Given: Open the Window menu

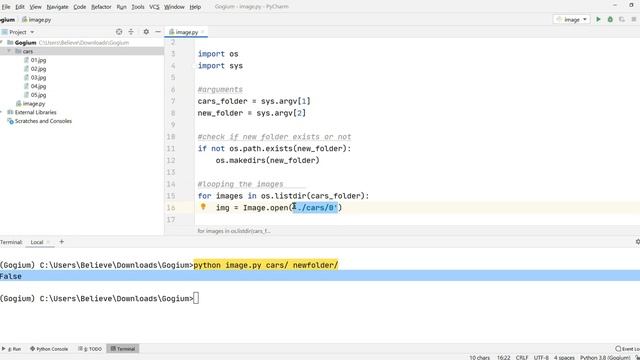Looking at the screenshot, I should pos(174,7).
